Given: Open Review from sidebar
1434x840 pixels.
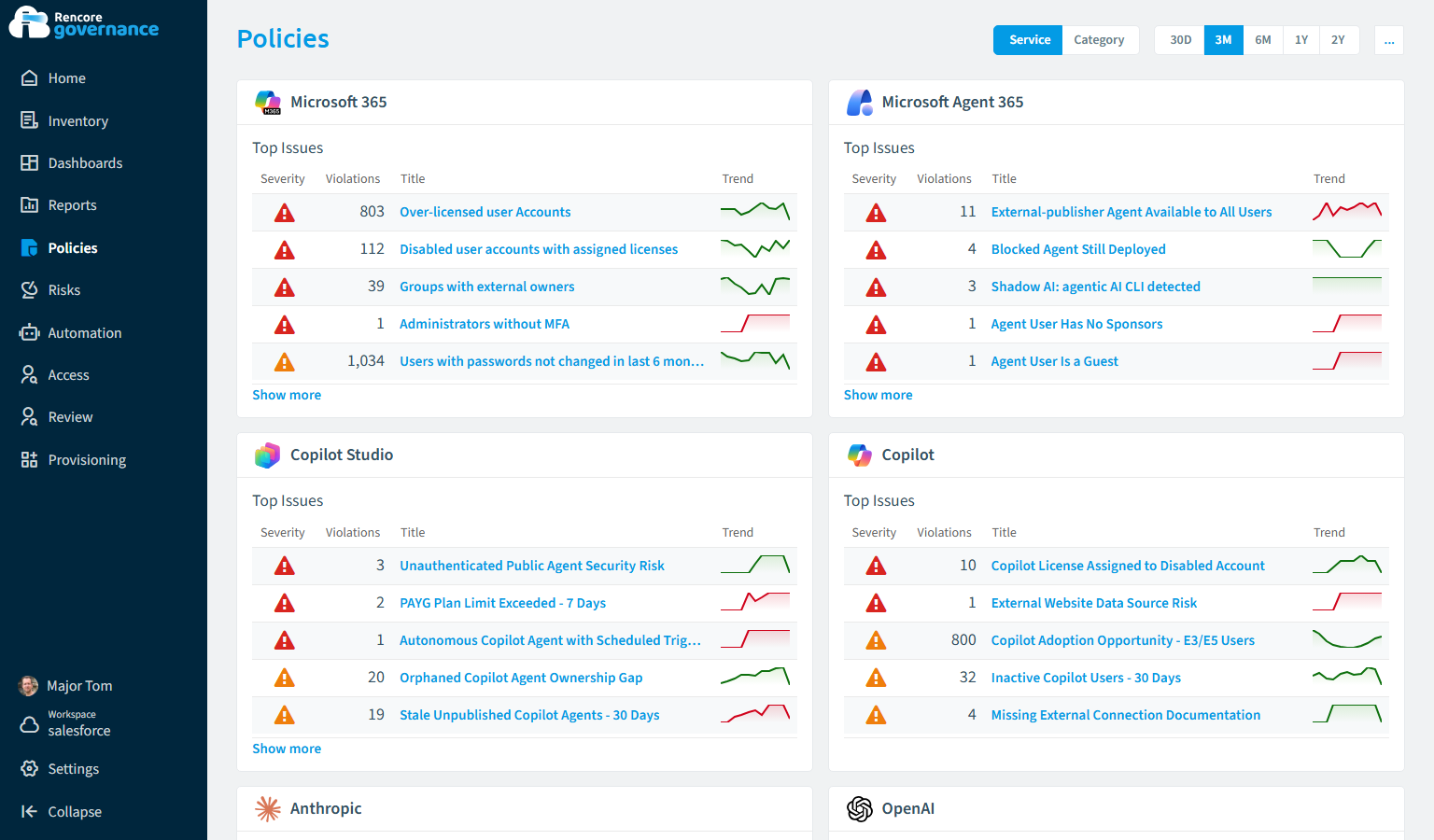Looking at the screenshot, I should pyautogui.click(x=70, y=417).
